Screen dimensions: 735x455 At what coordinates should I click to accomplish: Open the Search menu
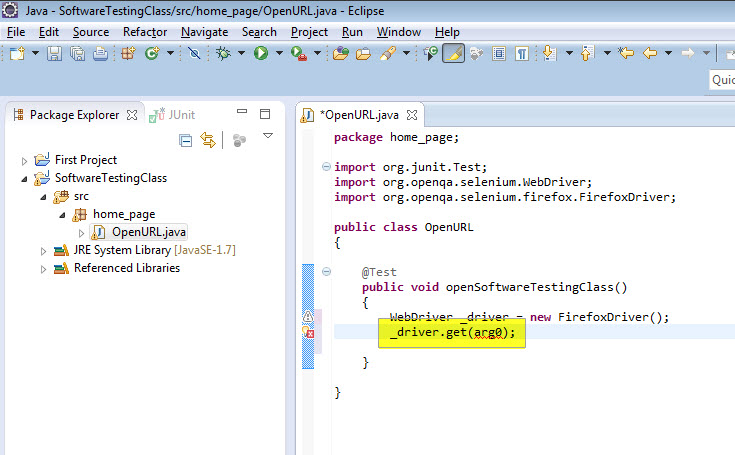coord(259,32)
